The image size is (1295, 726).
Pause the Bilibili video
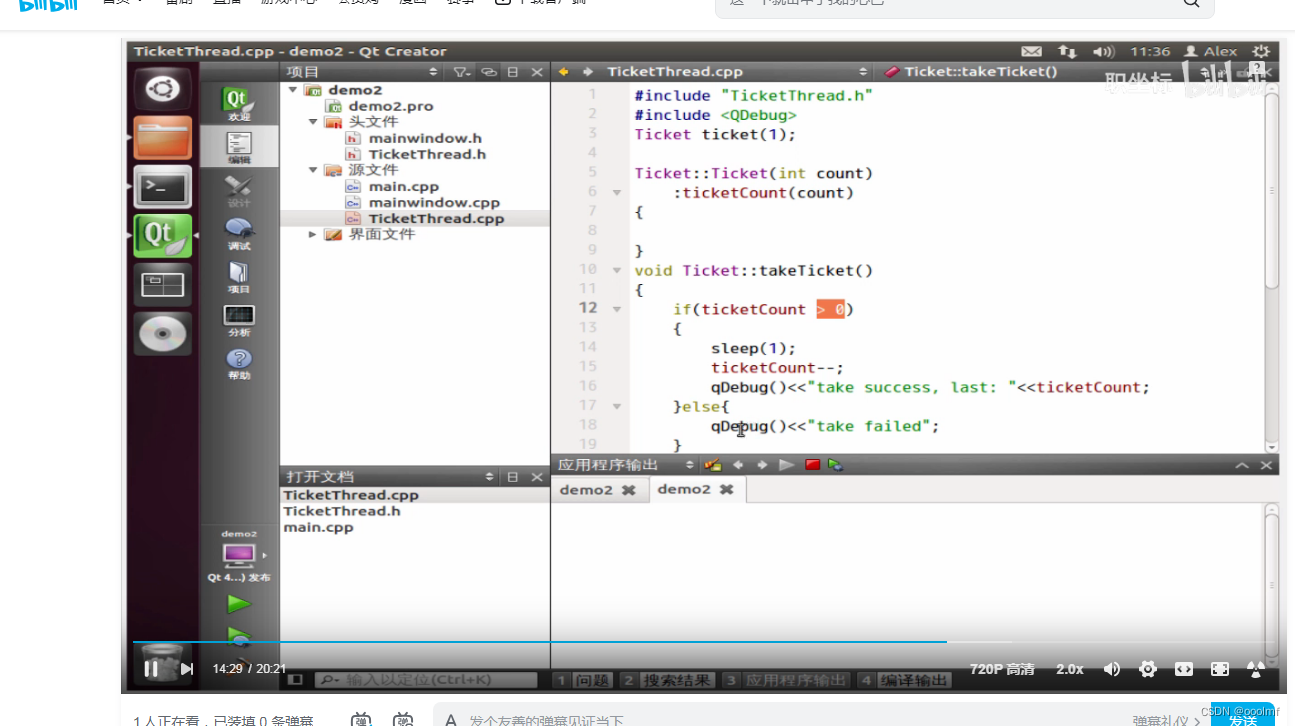pyautogui.click(x=151, y=669)
